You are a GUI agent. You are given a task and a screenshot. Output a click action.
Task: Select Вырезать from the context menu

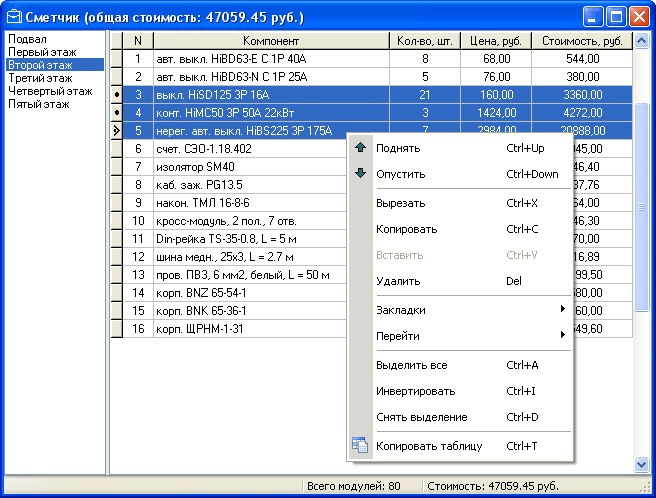[x=460, y=203]
